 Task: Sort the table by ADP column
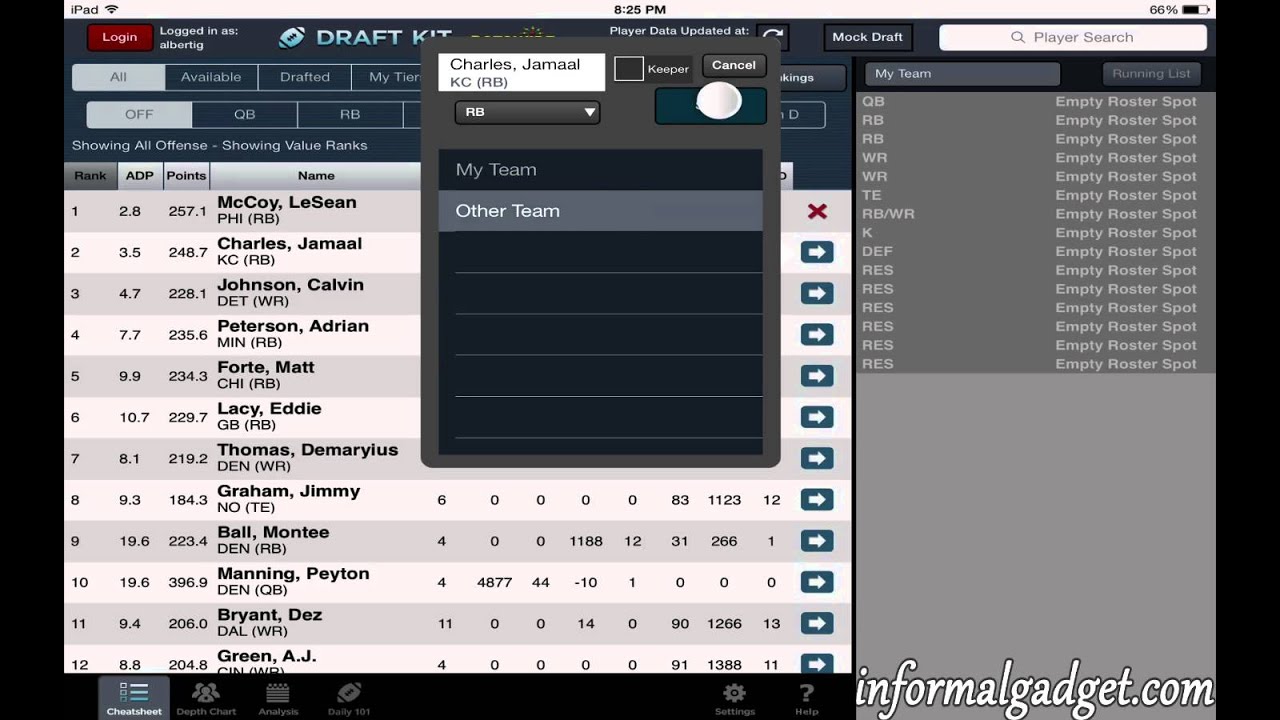point(140,175)
